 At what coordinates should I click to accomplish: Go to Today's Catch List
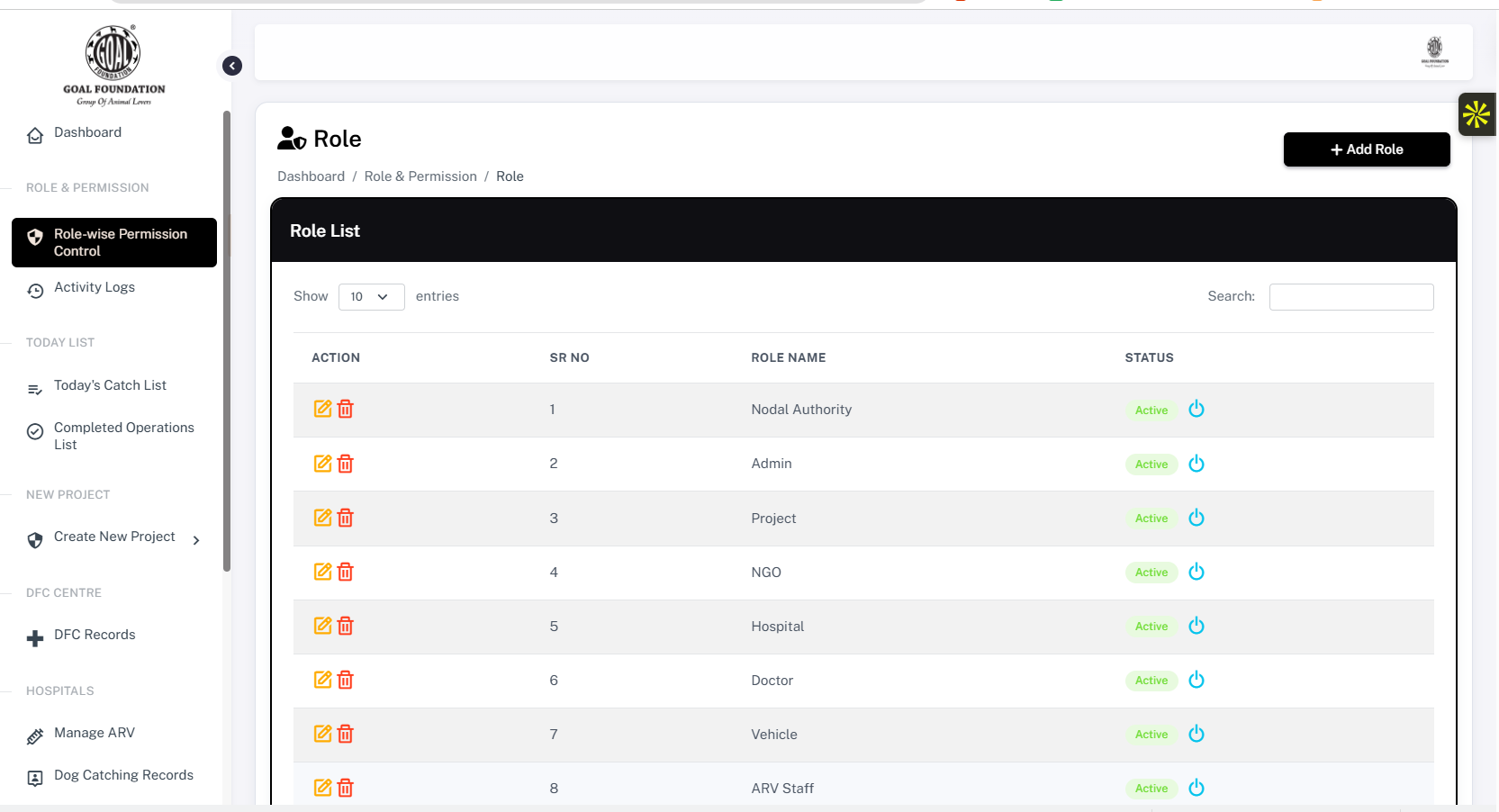click(x=110, y=386)
